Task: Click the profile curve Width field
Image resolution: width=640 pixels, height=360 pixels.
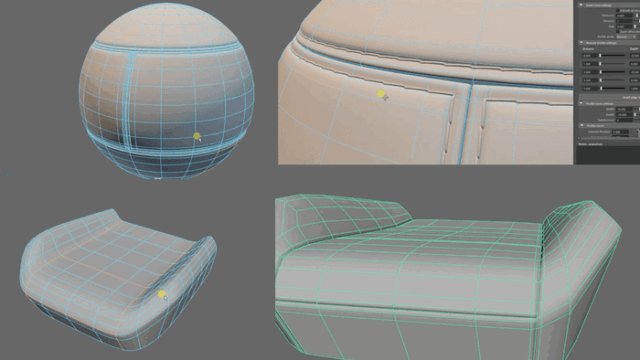Action: (624, 109)
